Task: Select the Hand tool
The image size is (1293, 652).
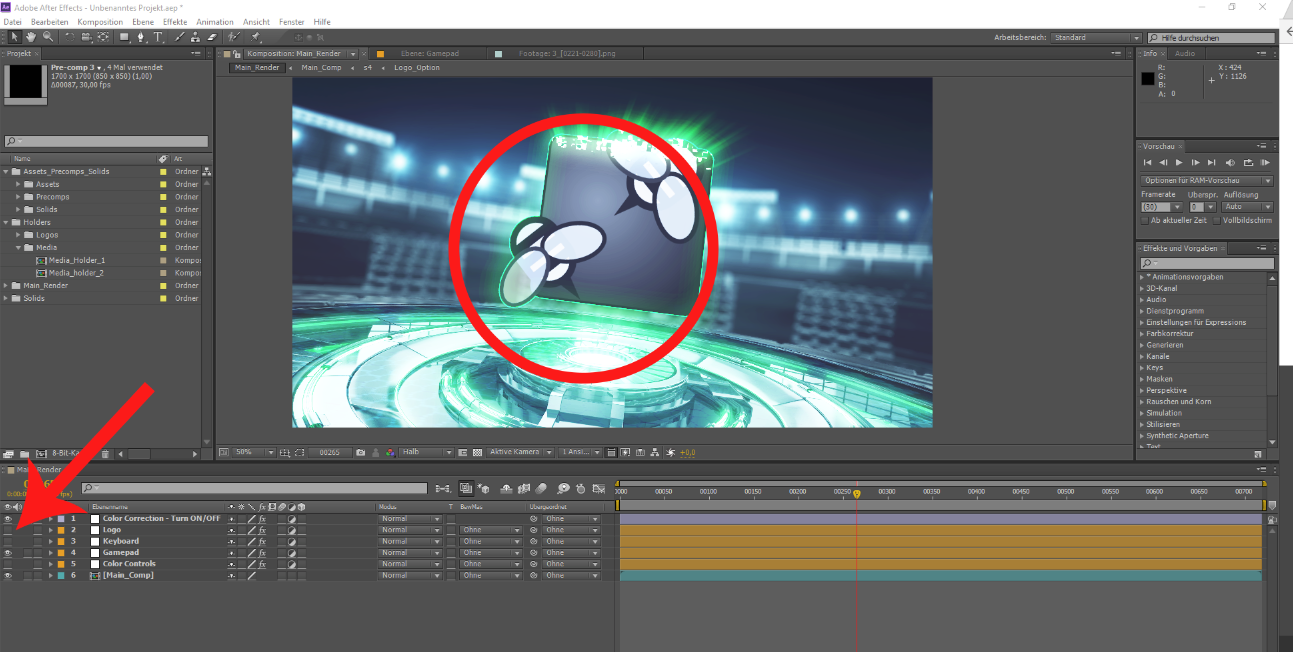Action: [31, 37]
